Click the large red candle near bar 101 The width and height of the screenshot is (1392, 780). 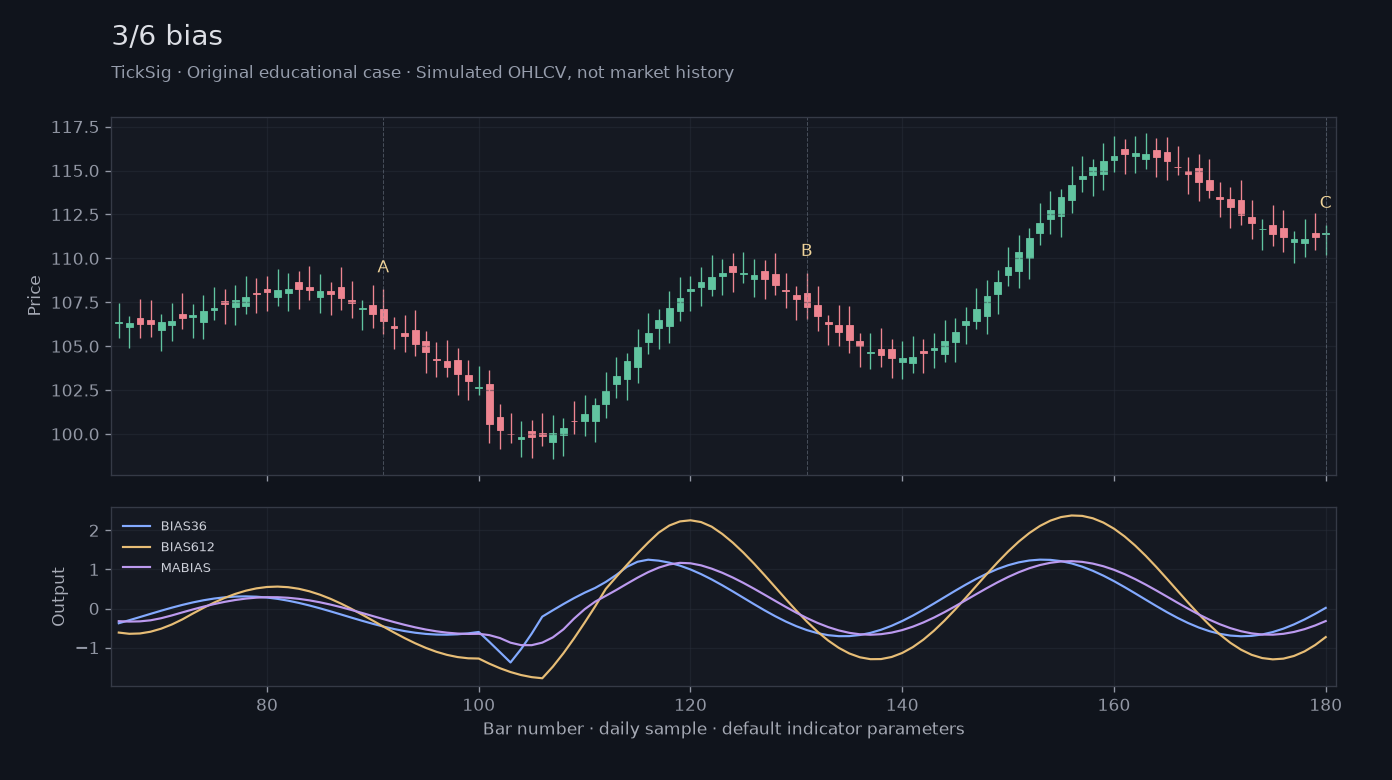(490, 404)
